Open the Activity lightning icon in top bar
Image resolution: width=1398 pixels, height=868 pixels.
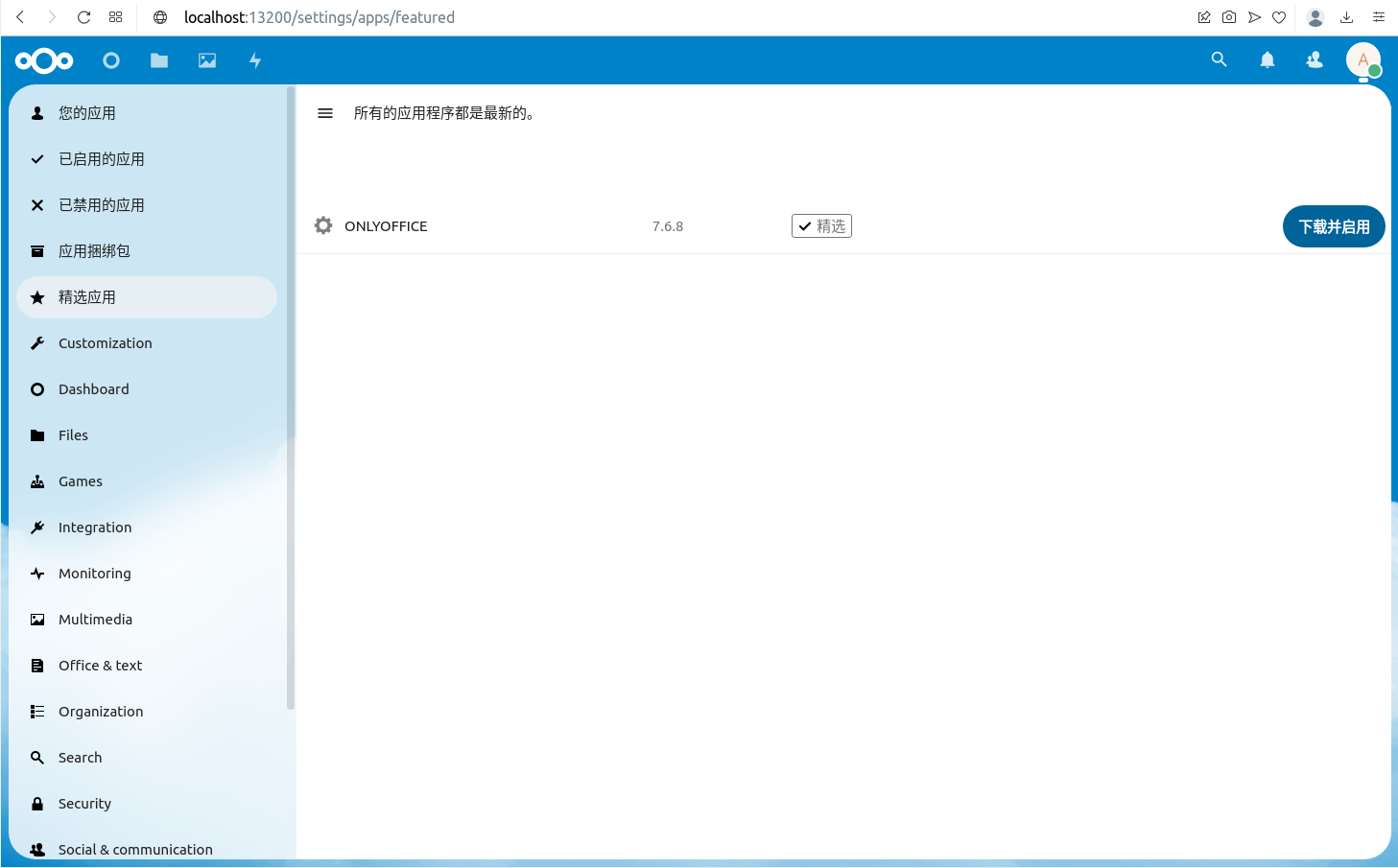pyautogui.click(x=255, y=60)
